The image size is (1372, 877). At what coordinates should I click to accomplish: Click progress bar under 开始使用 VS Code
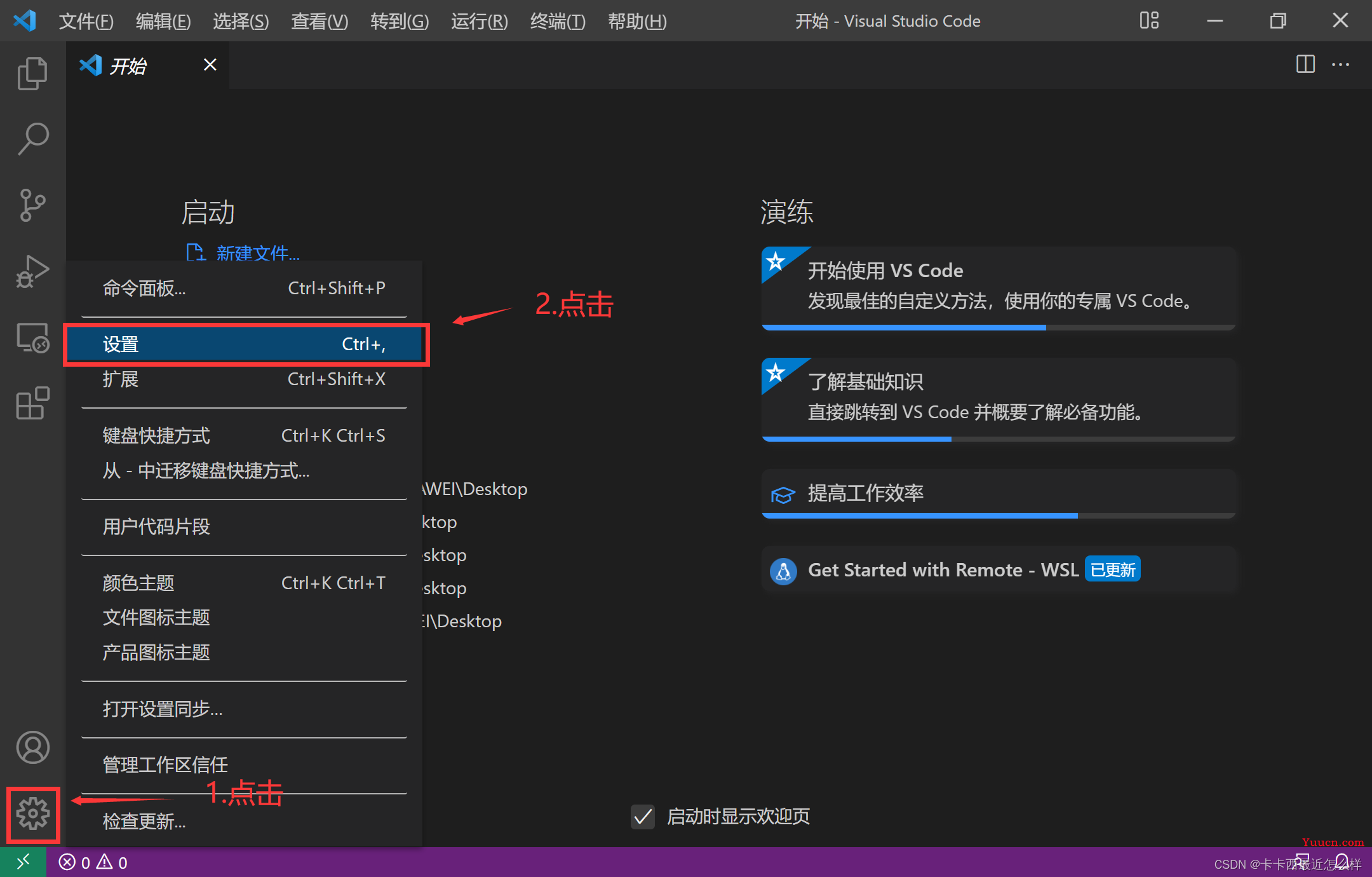pyautogui.click(x=999, y=327)
